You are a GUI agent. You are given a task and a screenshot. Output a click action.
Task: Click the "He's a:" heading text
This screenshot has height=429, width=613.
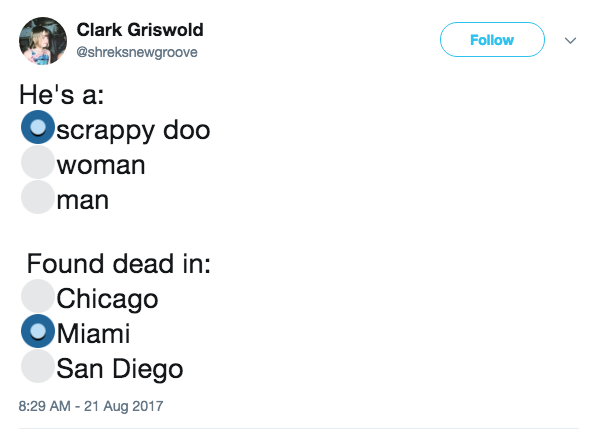point(62,95)
